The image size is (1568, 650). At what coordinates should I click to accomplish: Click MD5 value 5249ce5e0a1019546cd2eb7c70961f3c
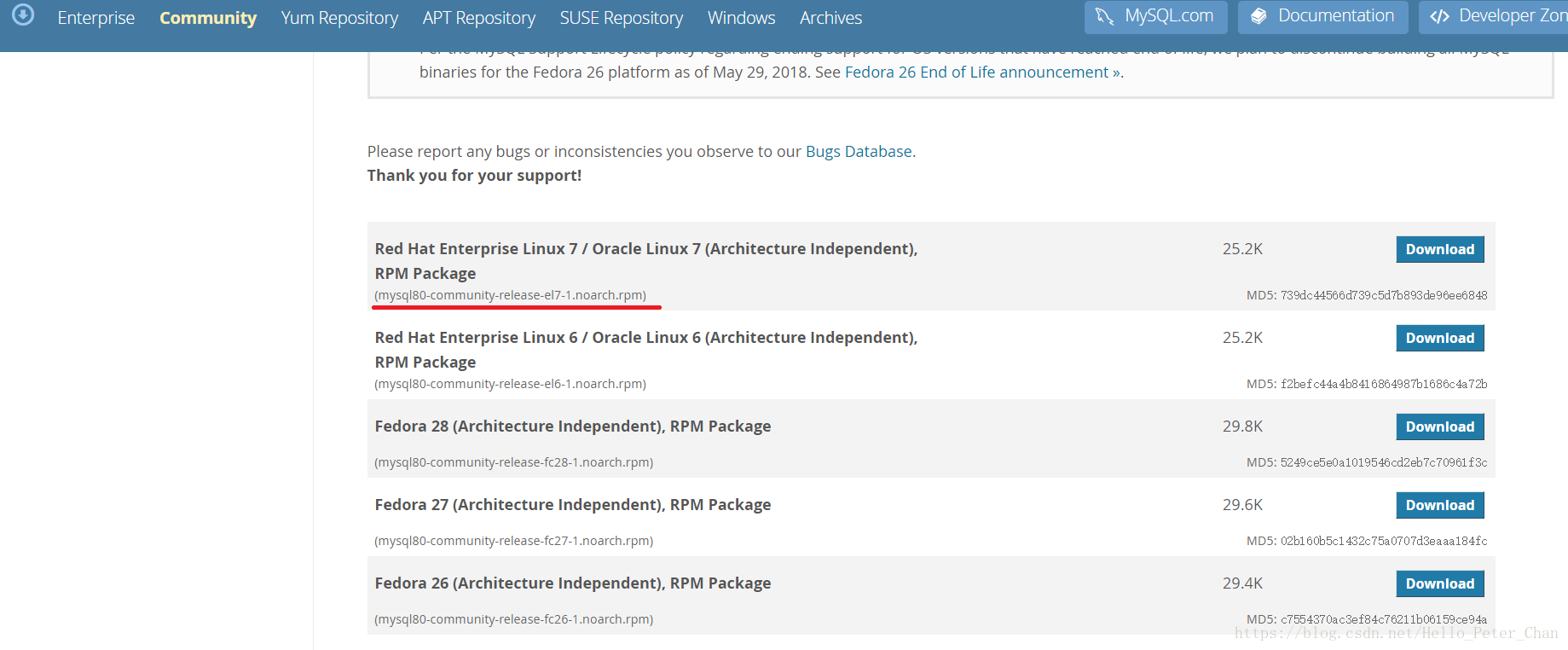[1384, 462]
